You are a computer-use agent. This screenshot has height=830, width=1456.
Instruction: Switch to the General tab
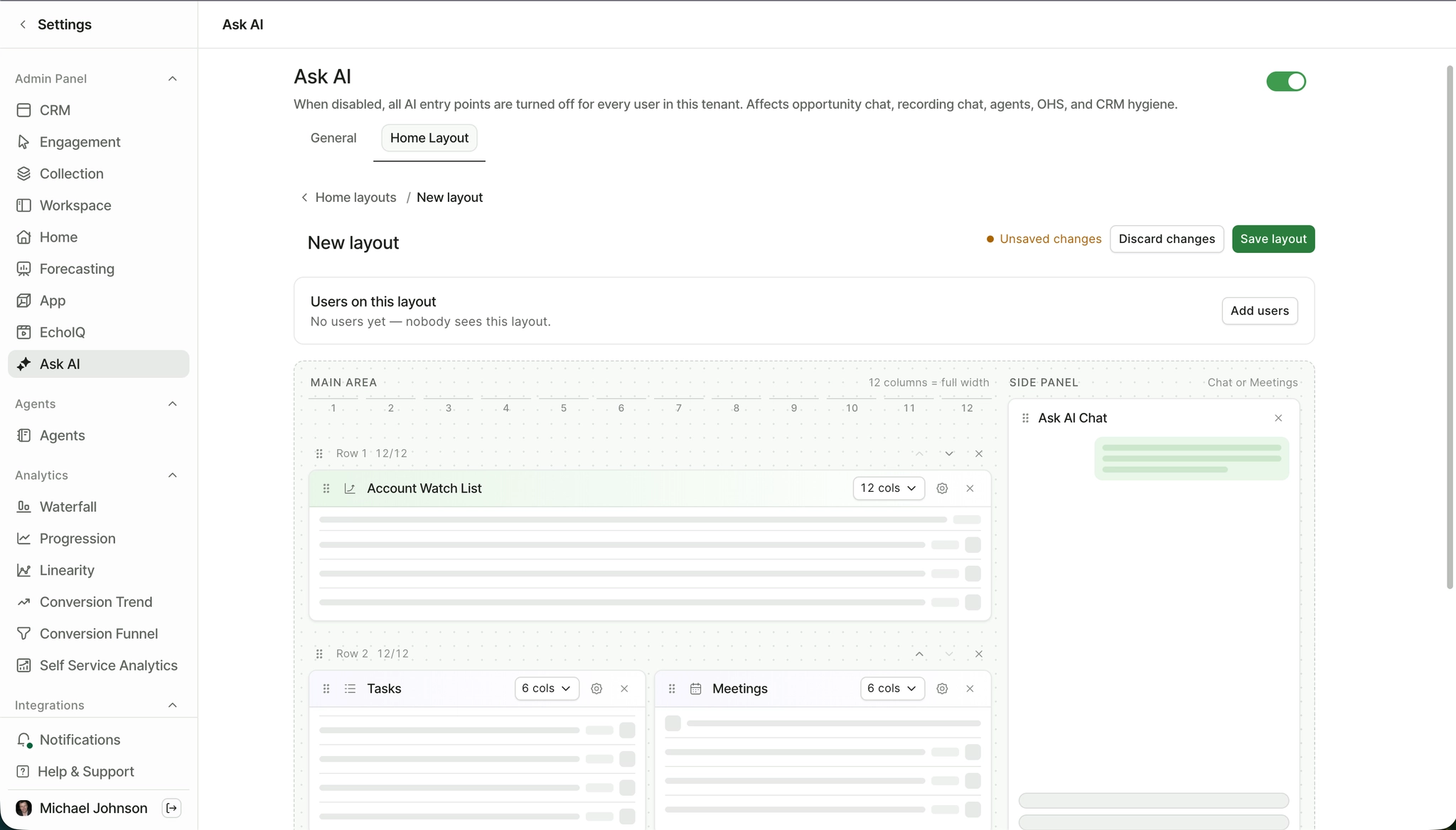[x=333, y=138]
